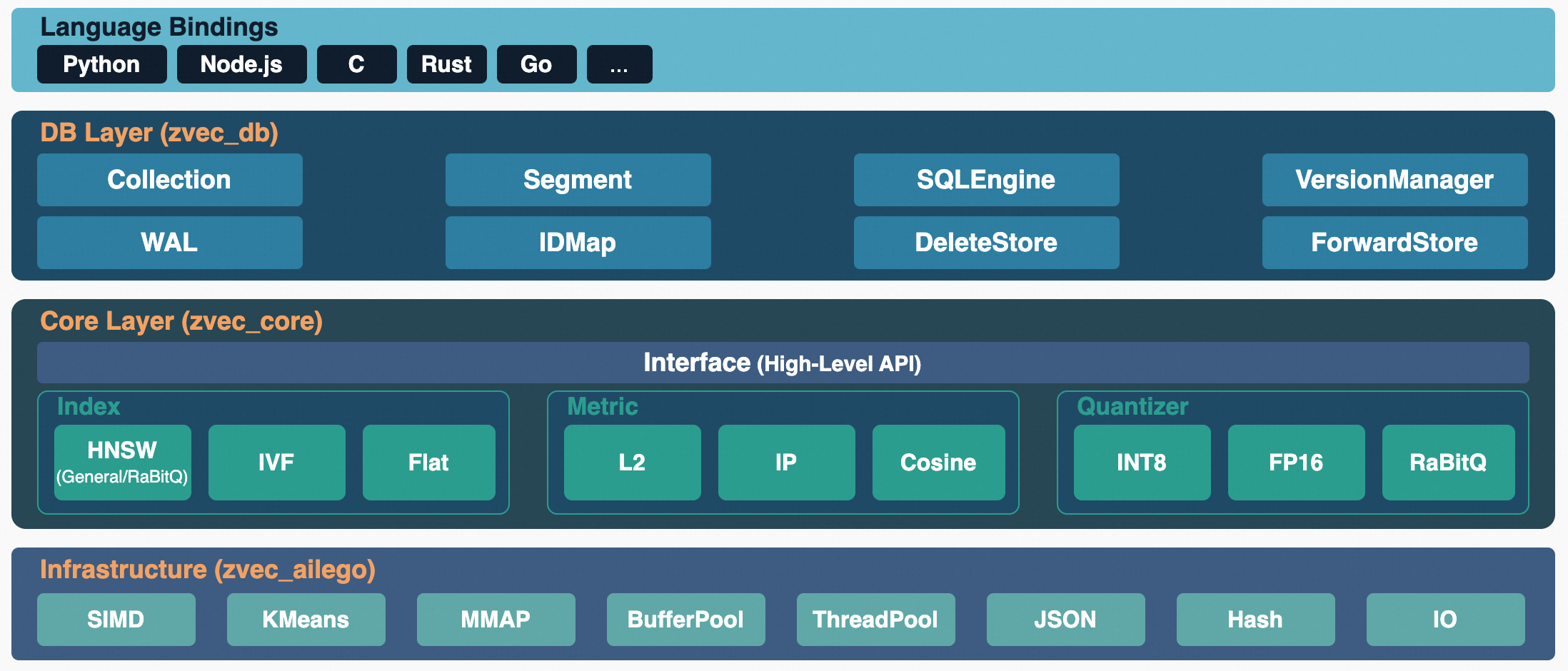The height and width of the screenshot is (671, 1568).
Task: Click the IVF index box
Action: coord(276,462)
